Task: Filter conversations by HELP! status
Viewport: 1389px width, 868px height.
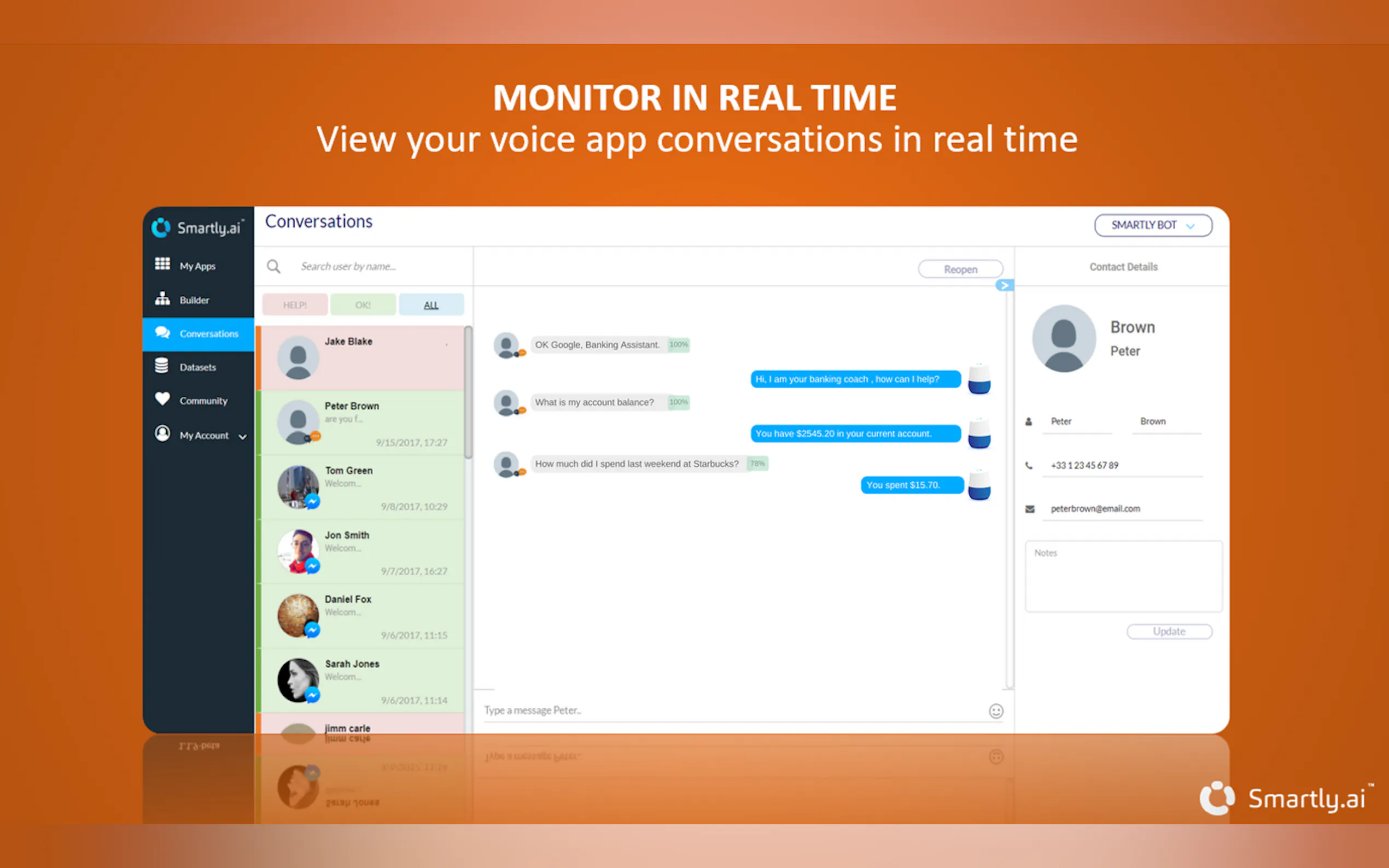Action: coord(295,305)
